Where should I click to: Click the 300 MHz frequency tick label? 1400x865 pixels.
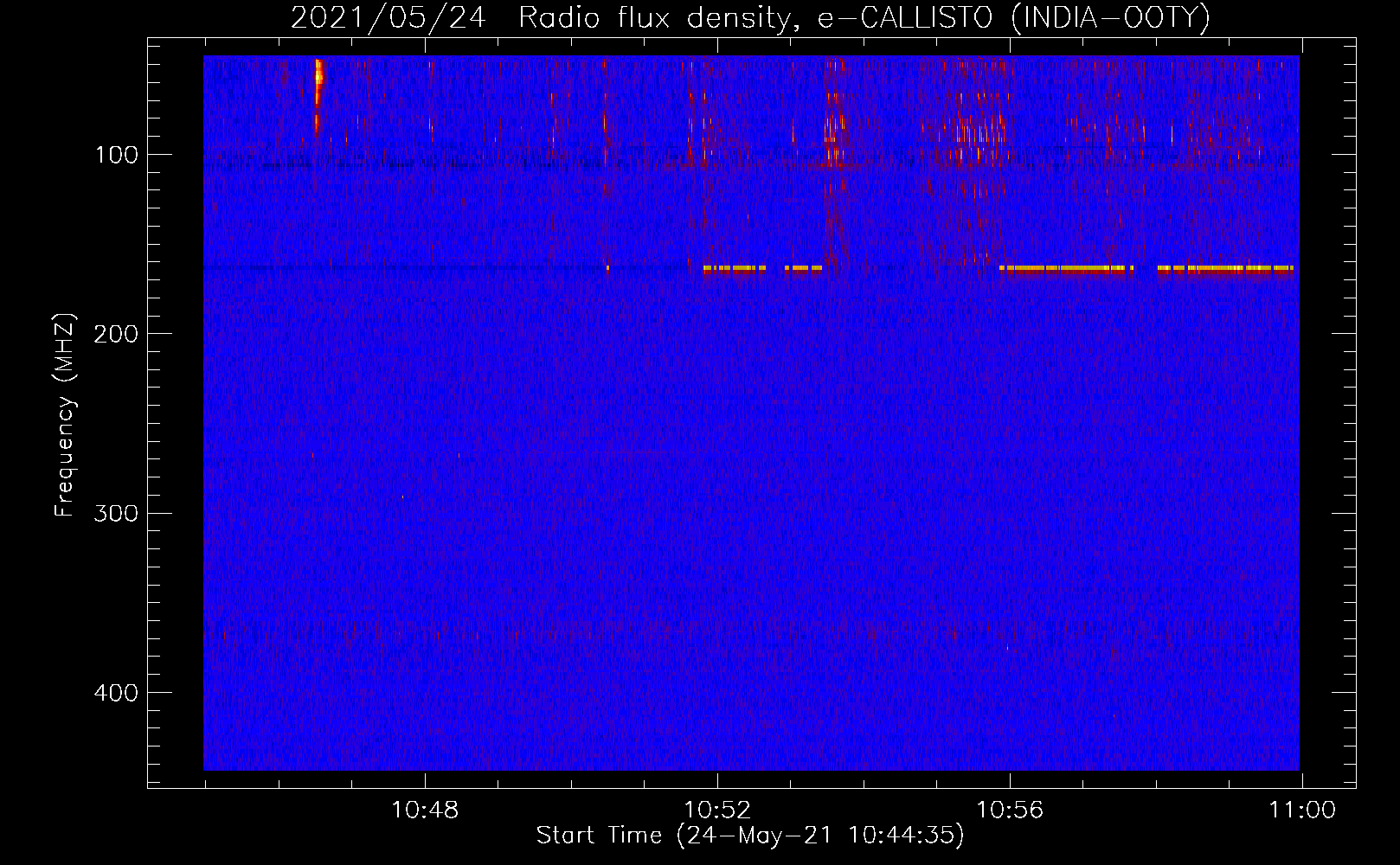(116, 514)
